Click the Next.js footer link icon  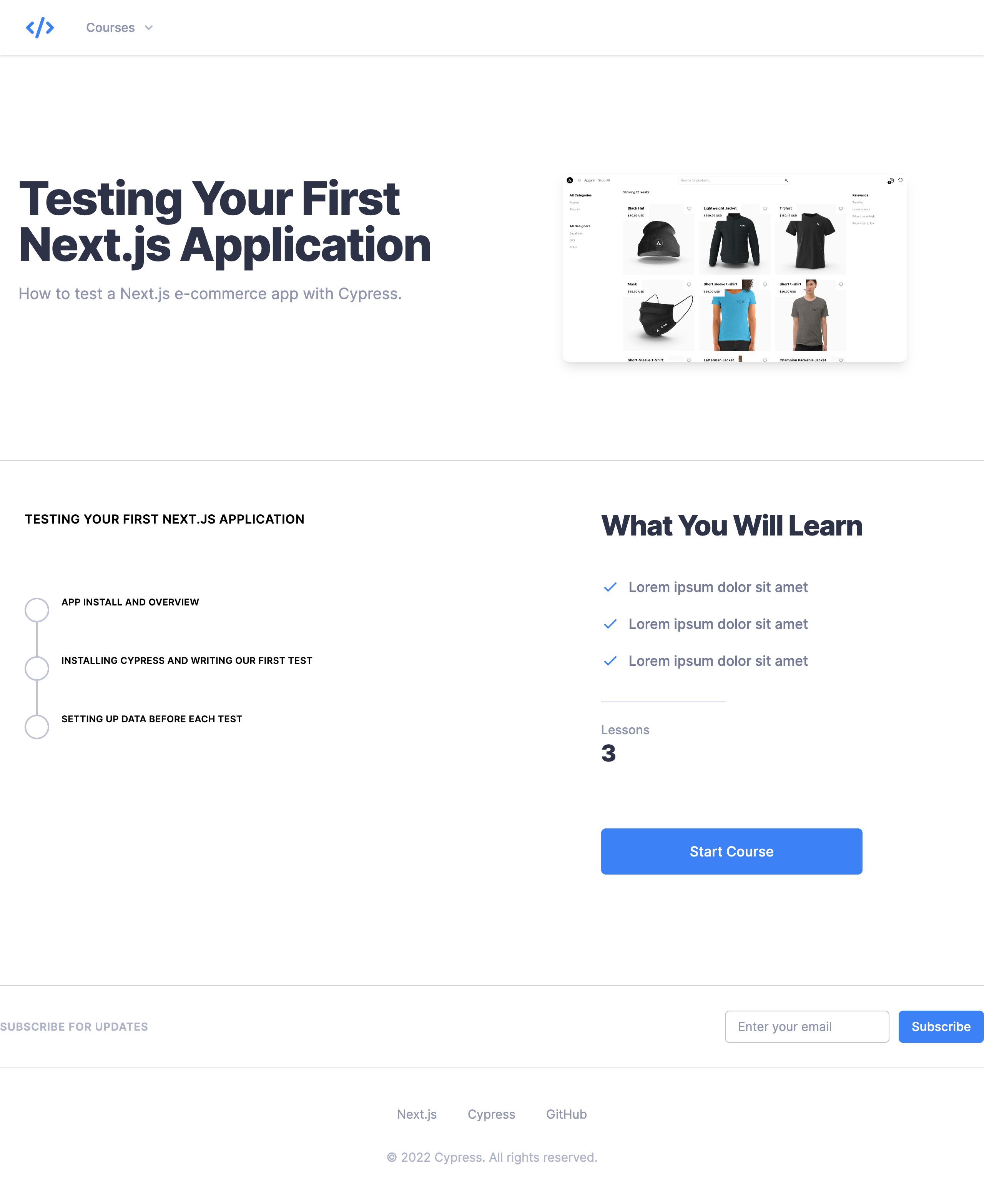tap(416, 1113)
